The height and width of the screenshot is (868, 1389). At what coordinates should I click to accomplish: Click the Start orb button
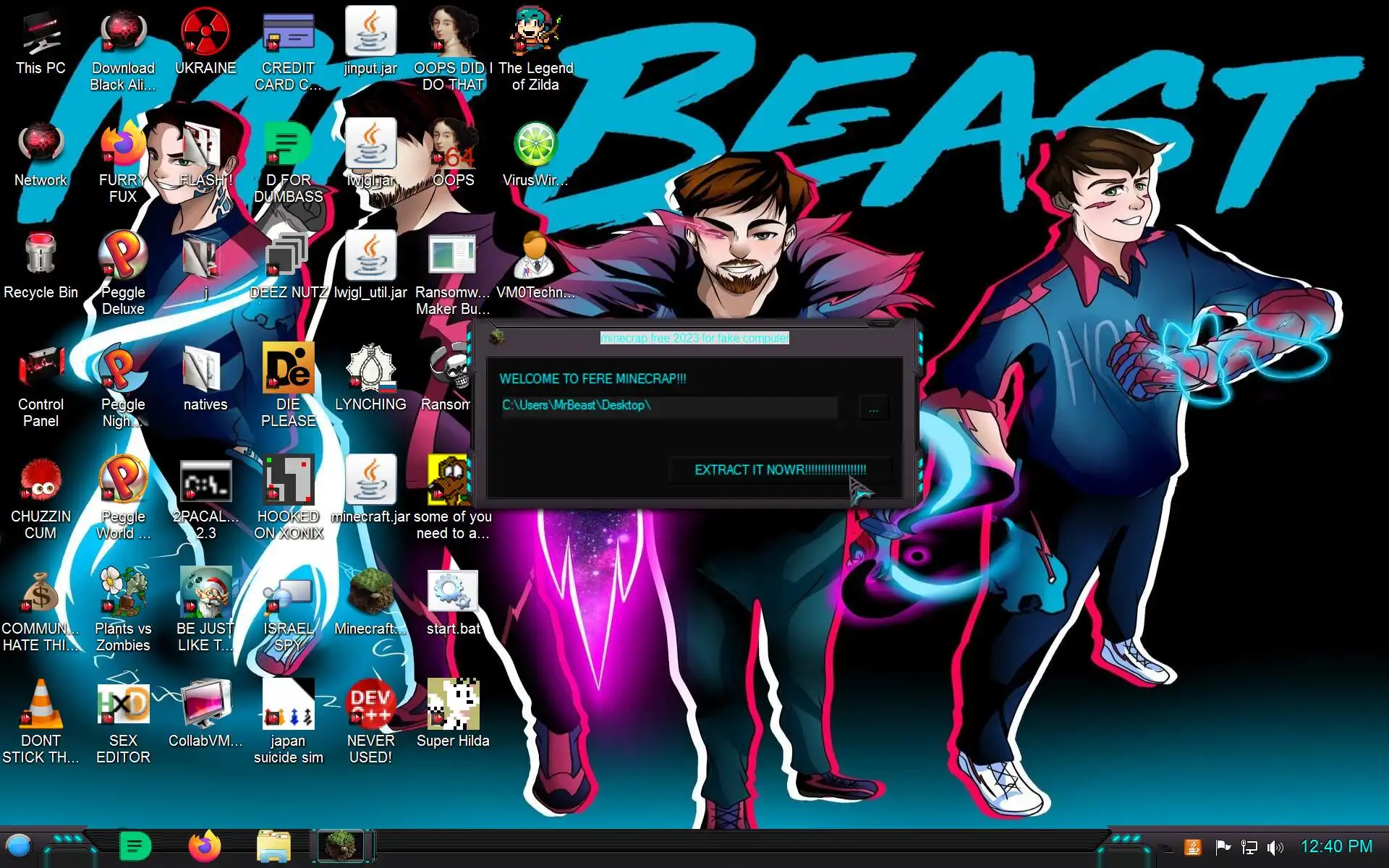[19, 846]
